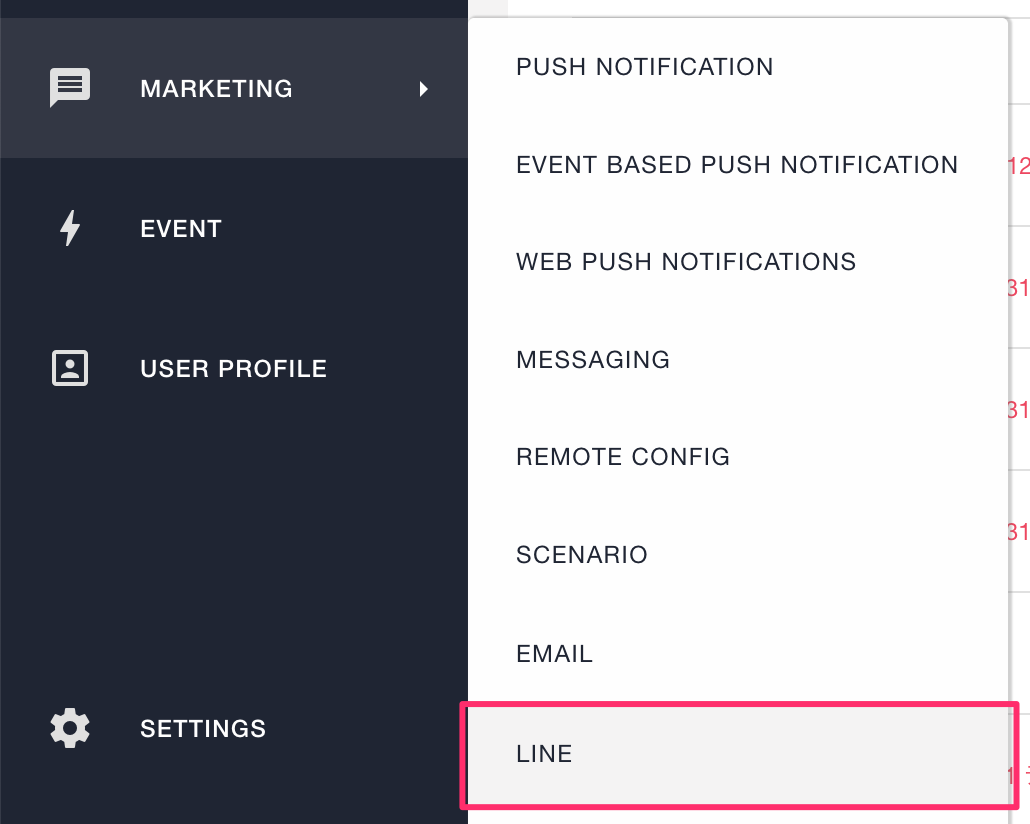The image size is (1030, 824).
Task: Select the Scenario menu item
Action: click(582, 555)
